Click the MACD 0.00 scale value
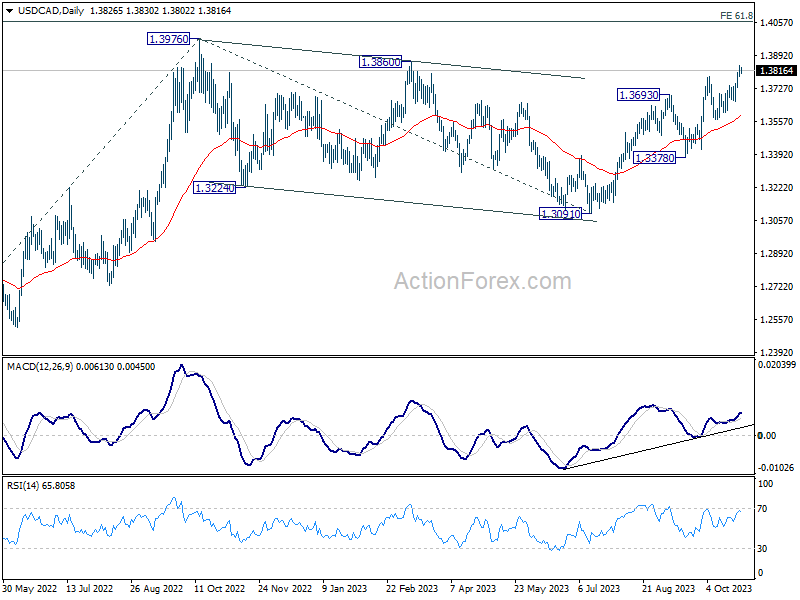 click(767, 436)
